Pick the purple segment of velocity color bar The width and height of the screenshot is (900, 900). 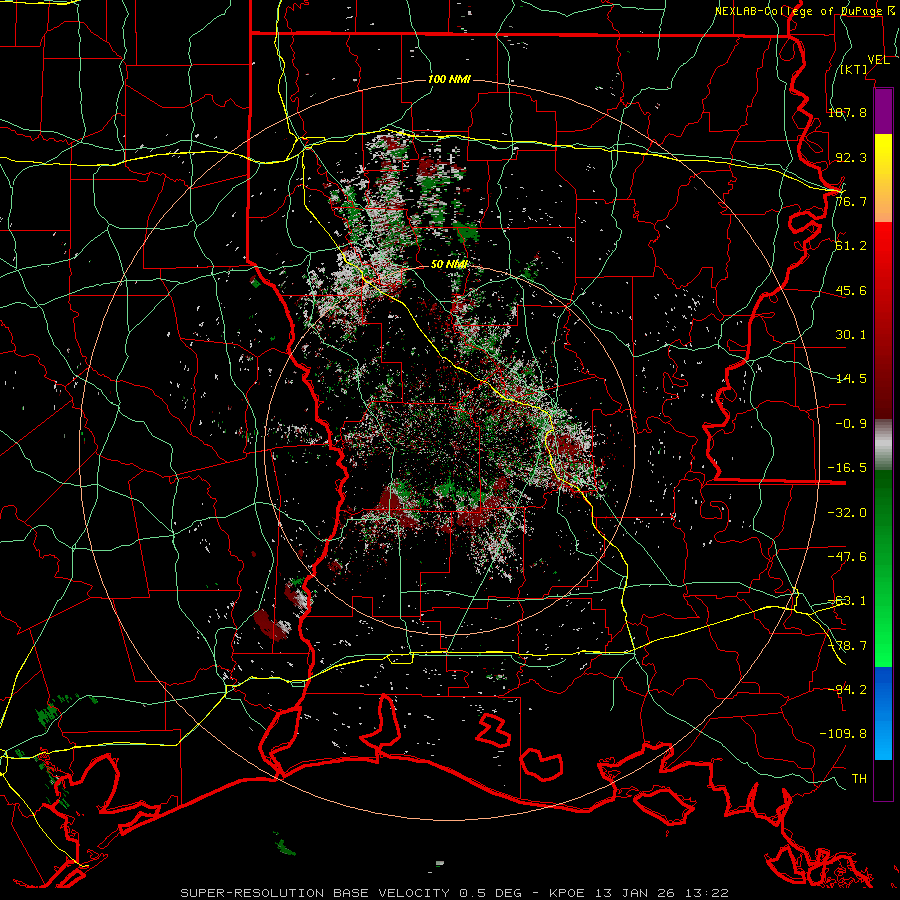click(883, 111)
